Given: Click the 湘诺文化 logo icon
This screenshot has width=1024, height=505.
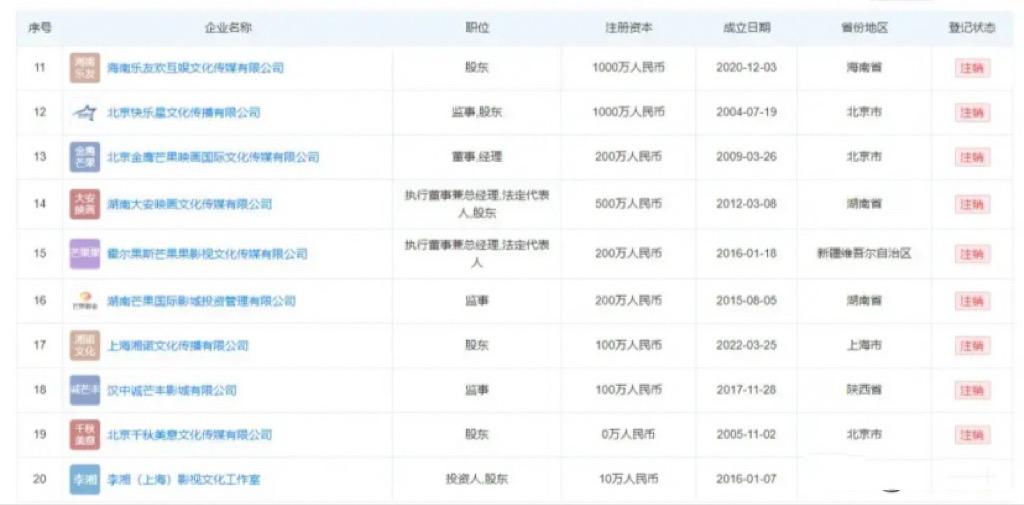Looking at the screenshot, I should pyautogui.click(x=84, y=346).
